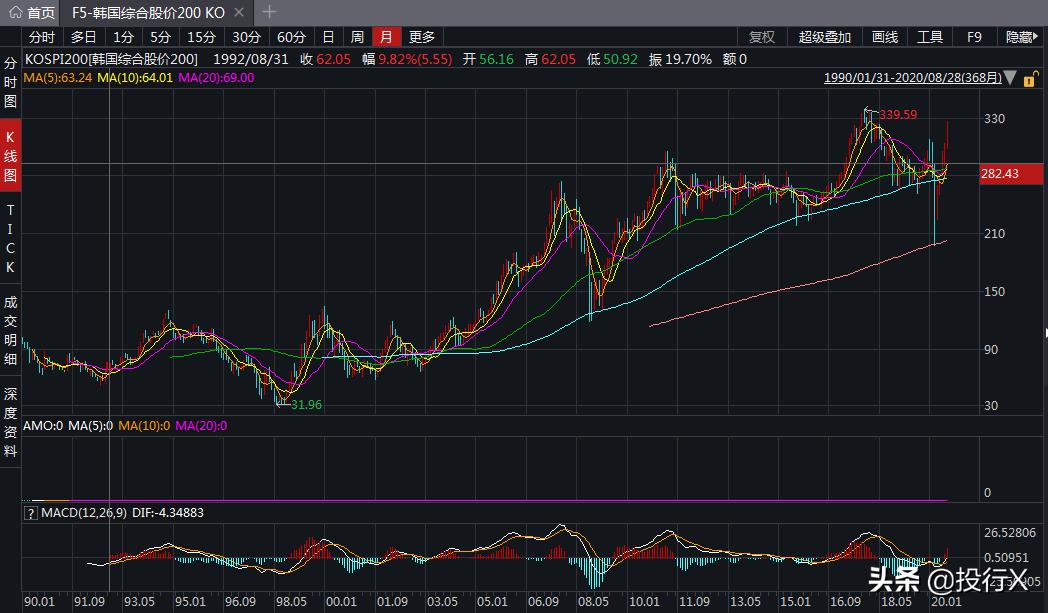Click the MACD help question mark icon

click(29, 513)
